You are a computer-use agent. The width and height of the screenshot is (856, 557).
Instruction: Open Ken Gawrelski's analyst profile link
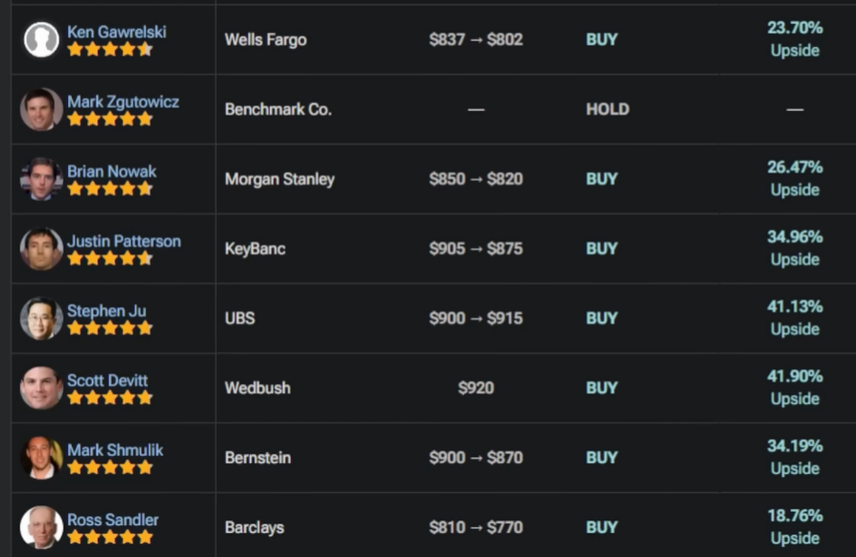[116, 32]
